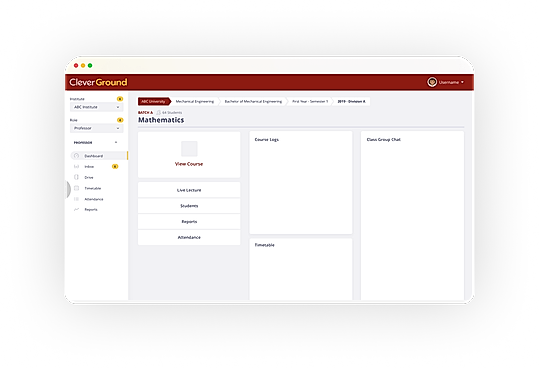The height and width of the screenshot is (368, 539).
Task: Click the user avatar icon in the header
Action: pyautogui.click(x=432, y=82)
